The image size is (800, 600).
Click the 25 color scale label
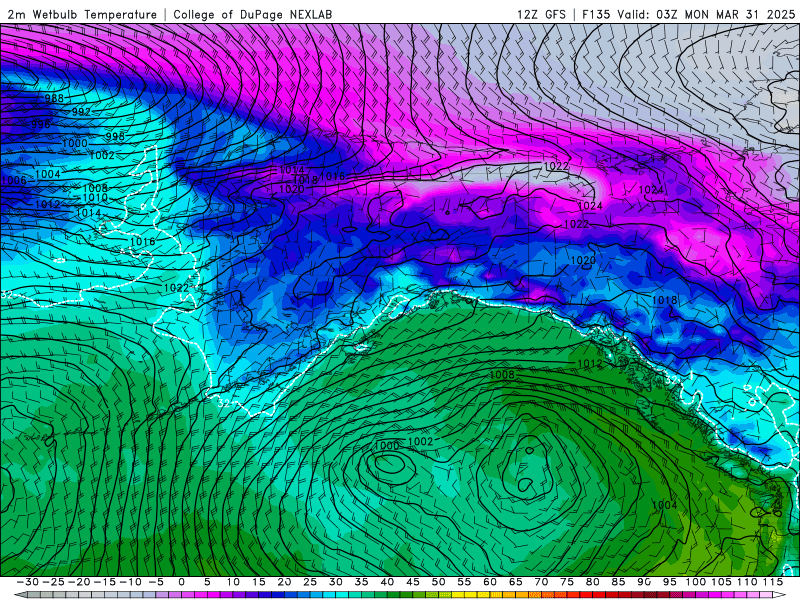310,582
